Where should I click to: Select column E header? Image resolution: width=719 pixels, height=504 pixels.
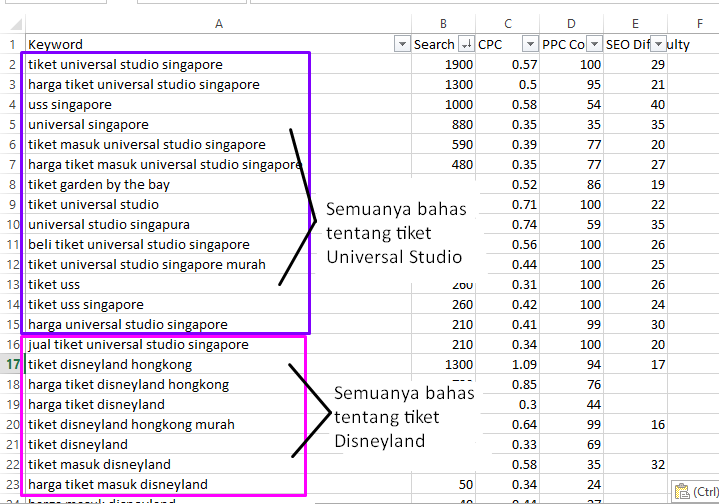(635, 24)
